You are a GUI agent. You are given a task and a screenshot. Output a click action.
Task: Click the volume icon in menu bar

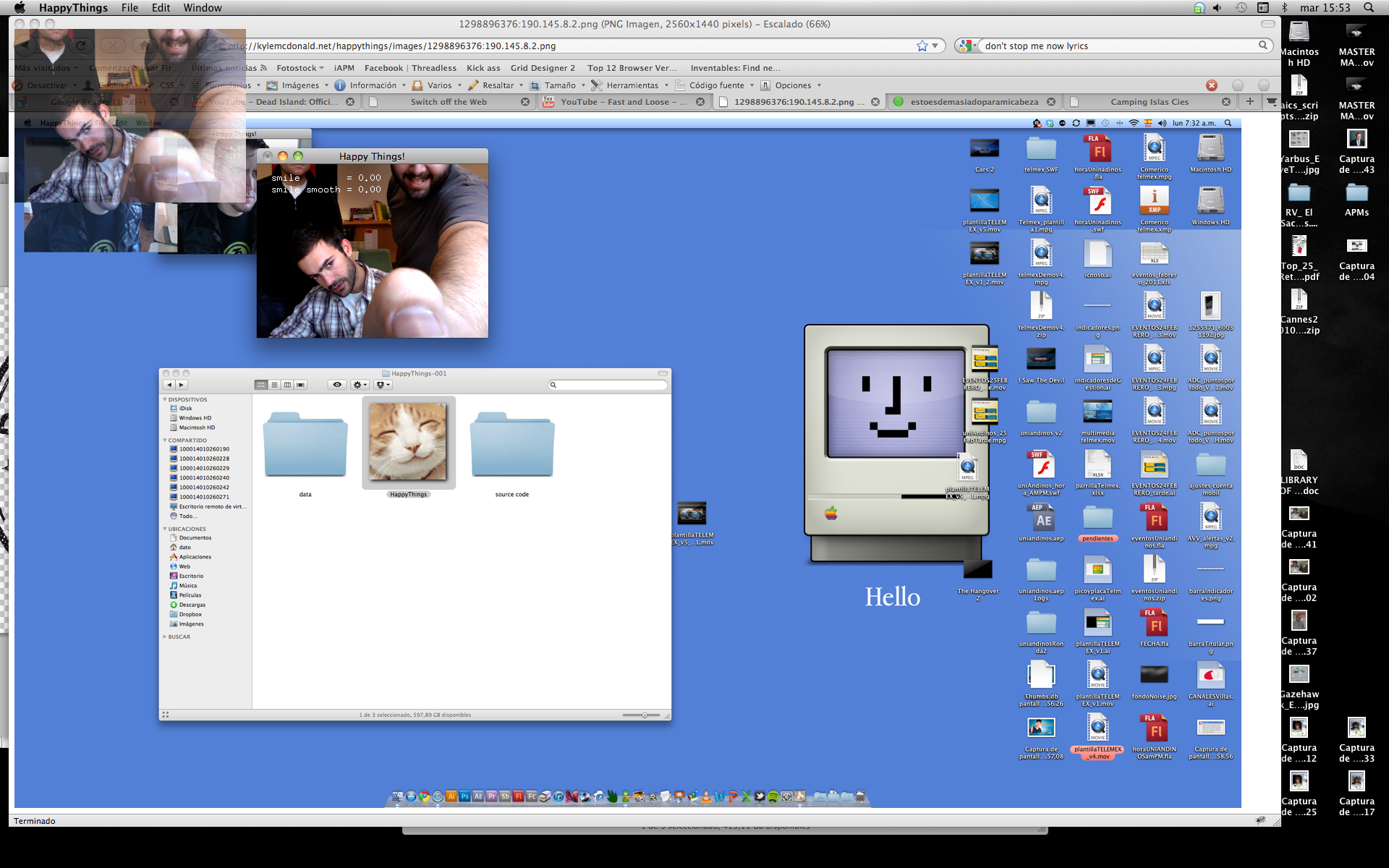click(1218, 8)
